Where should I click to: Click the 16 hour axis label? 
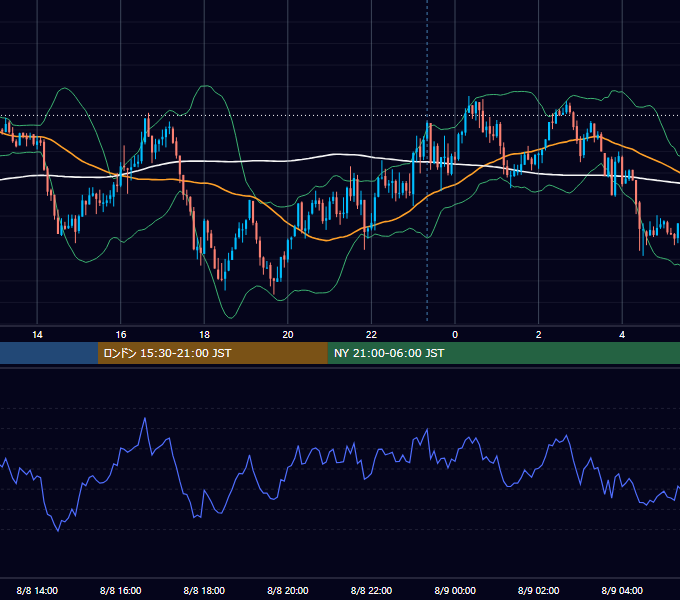[121, 335]
